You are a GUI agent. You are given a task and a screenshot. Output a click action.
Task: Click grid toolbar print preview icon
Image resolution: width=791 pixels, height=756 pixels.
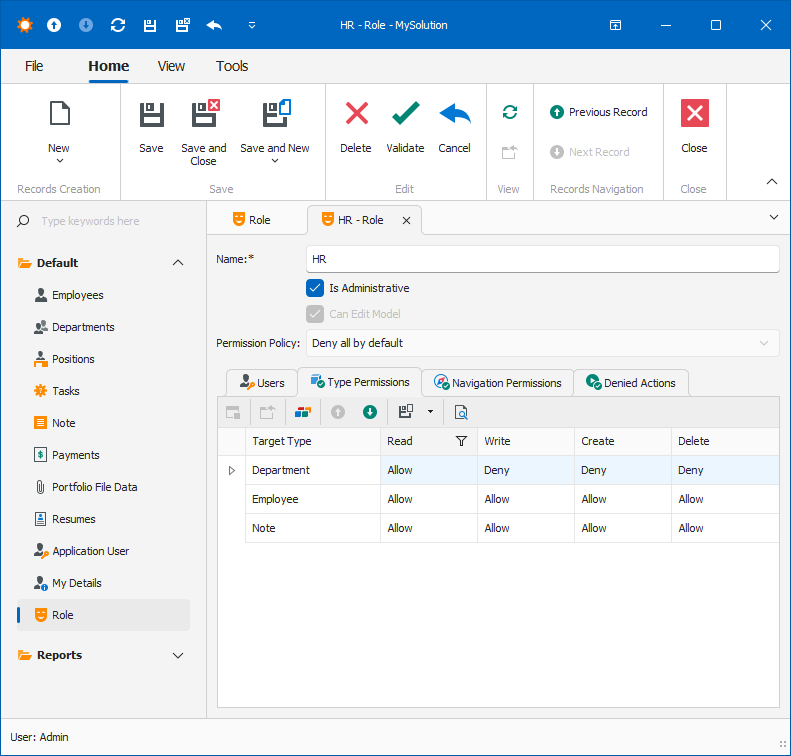coord(461,413)
